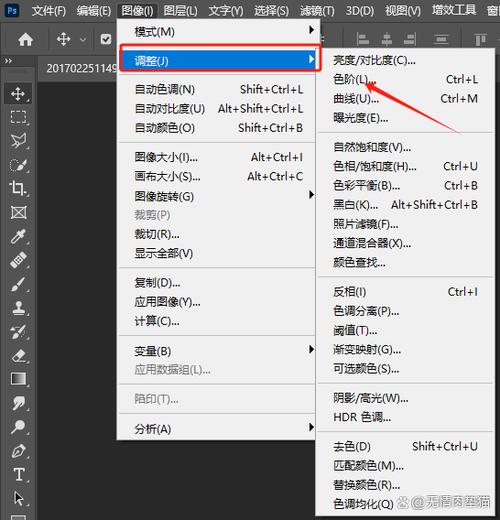Select the Quick Selection tool
The image size is (500, 520).
coord(18,165)
